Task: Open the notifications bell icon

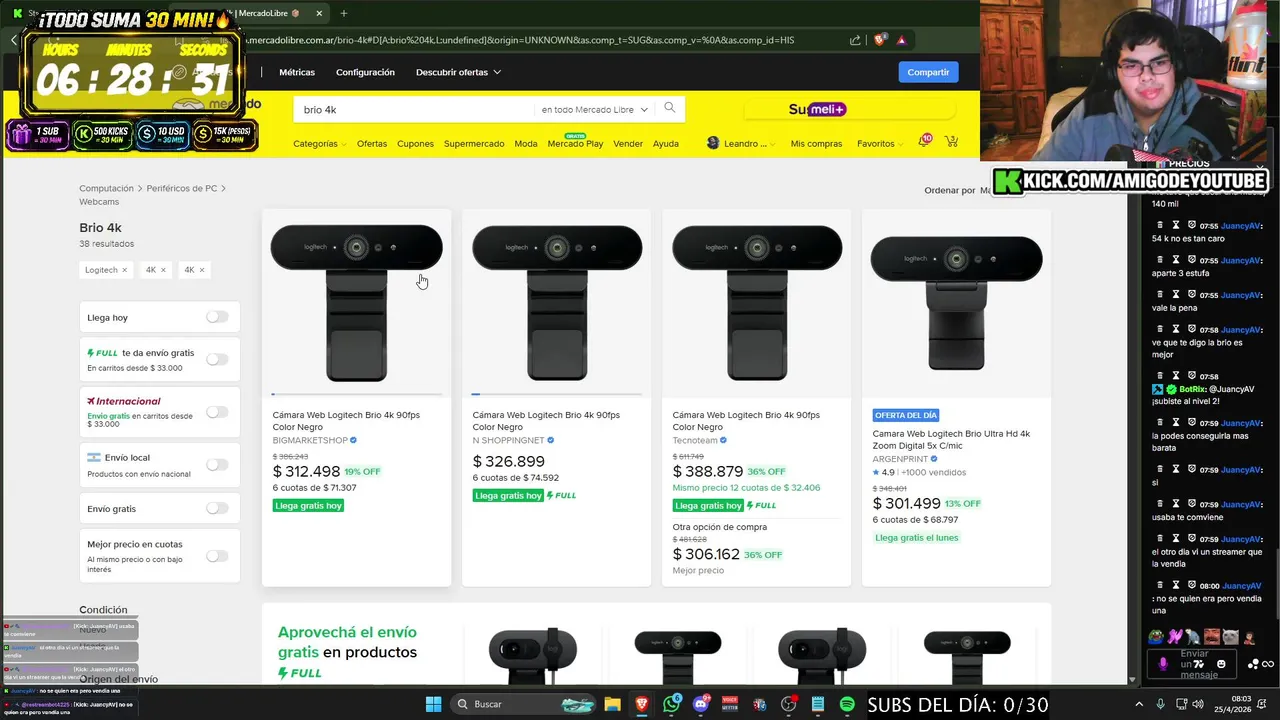Action: pos(924,142)
